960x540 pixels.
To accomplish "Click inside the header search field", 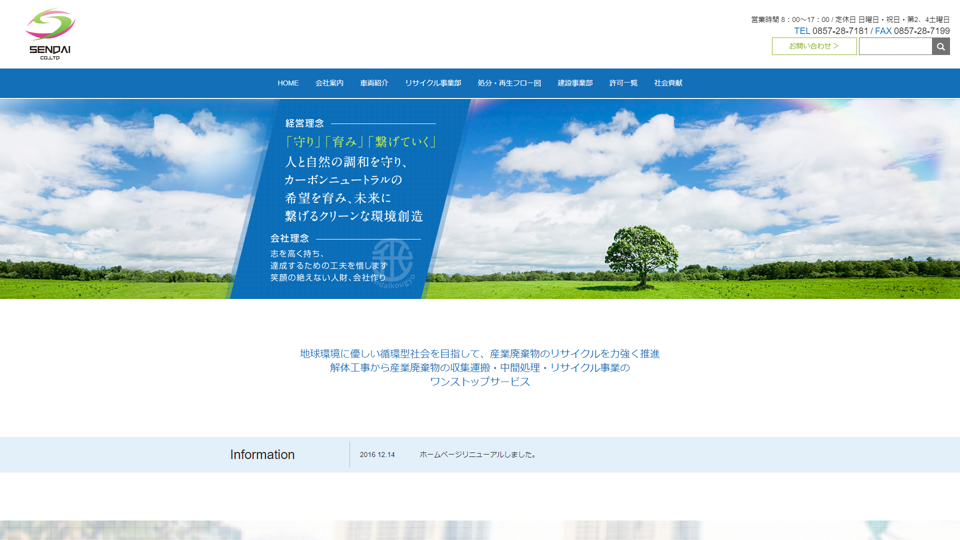I will 895,47.
